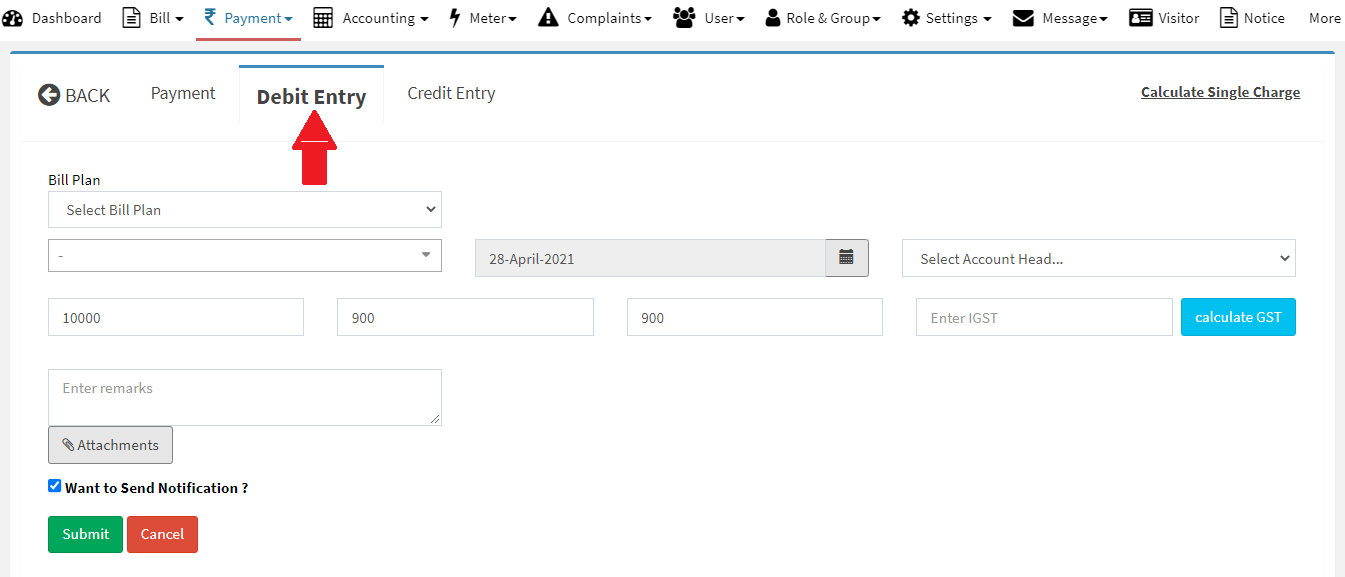Open the Accounting menu
This screenshot has width=1345, height=577.
coord(371,18)
